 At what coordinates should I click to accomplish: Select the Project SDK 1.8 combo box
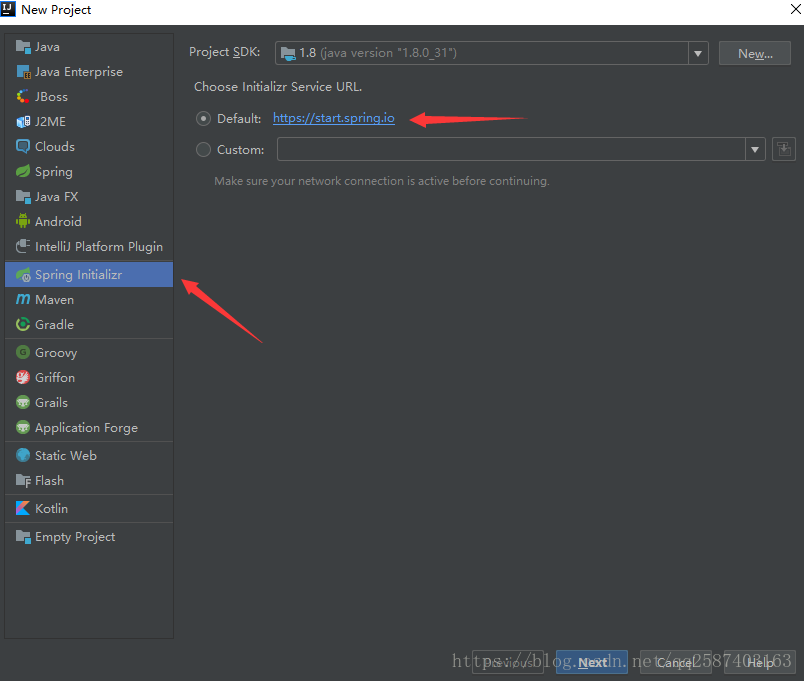[492, 53]
